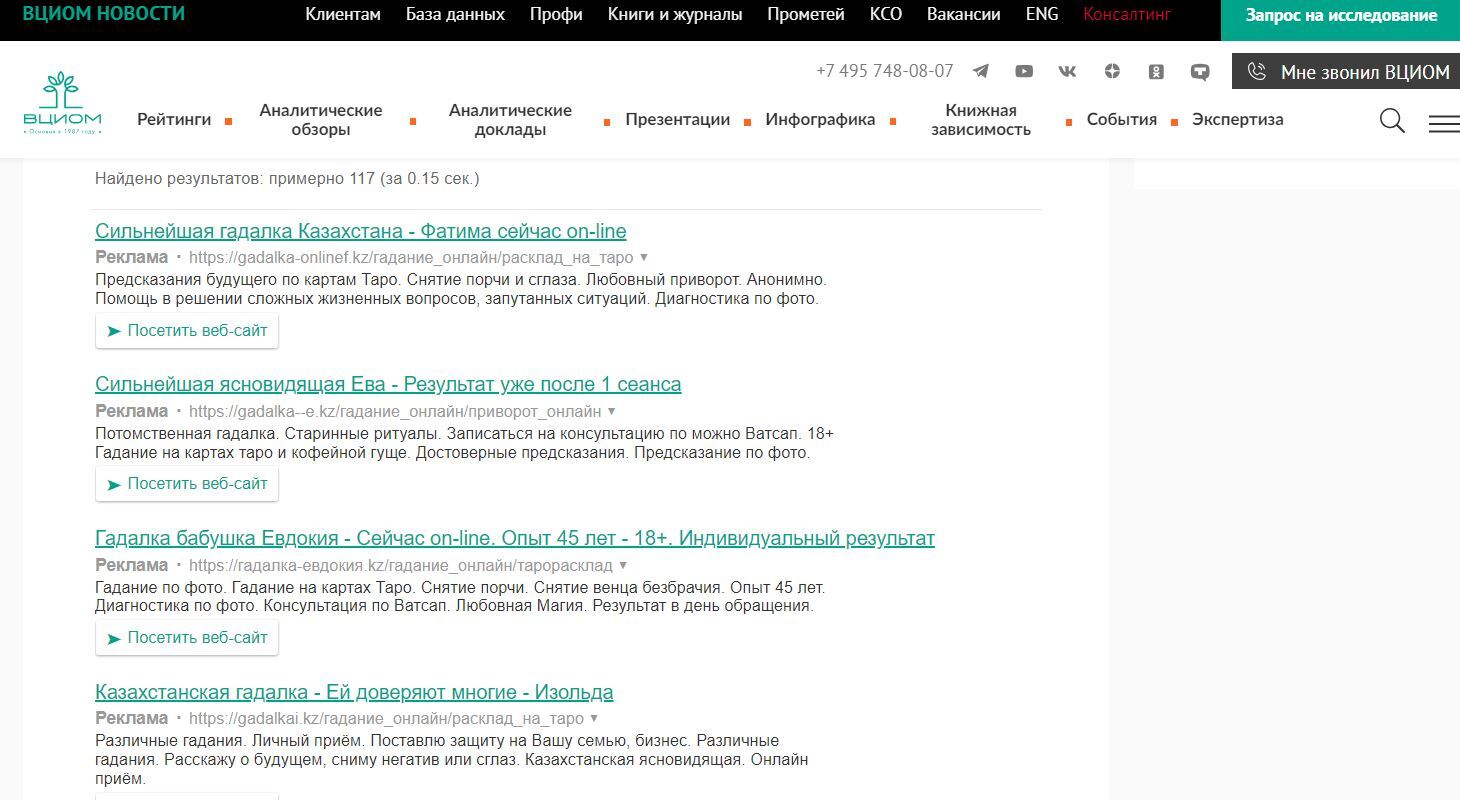Viewport: 1460px width, 800px height.
Task: Go to 'События' section
Action: [1122, 120]
